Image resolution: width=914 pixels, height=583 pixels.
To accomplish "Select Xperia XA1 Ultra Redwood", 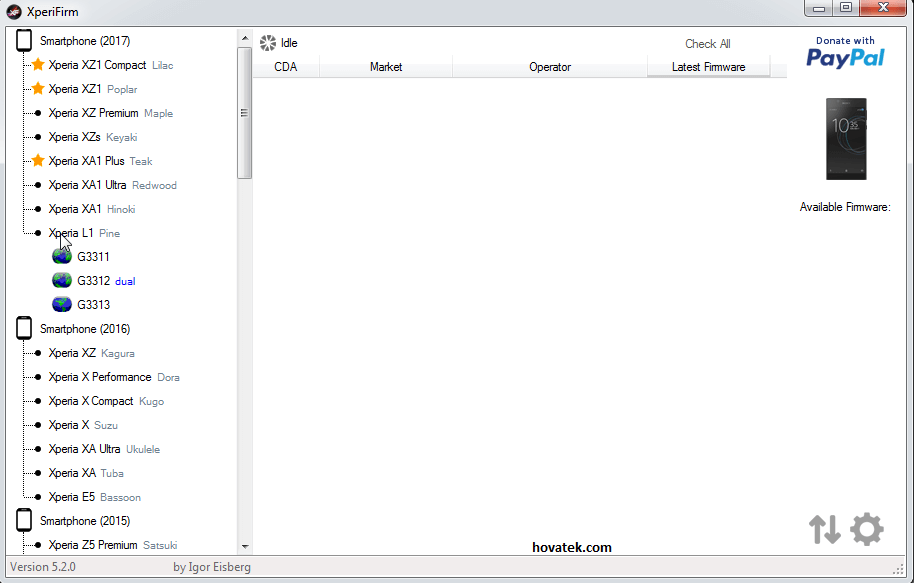I will tap(113, 185).
